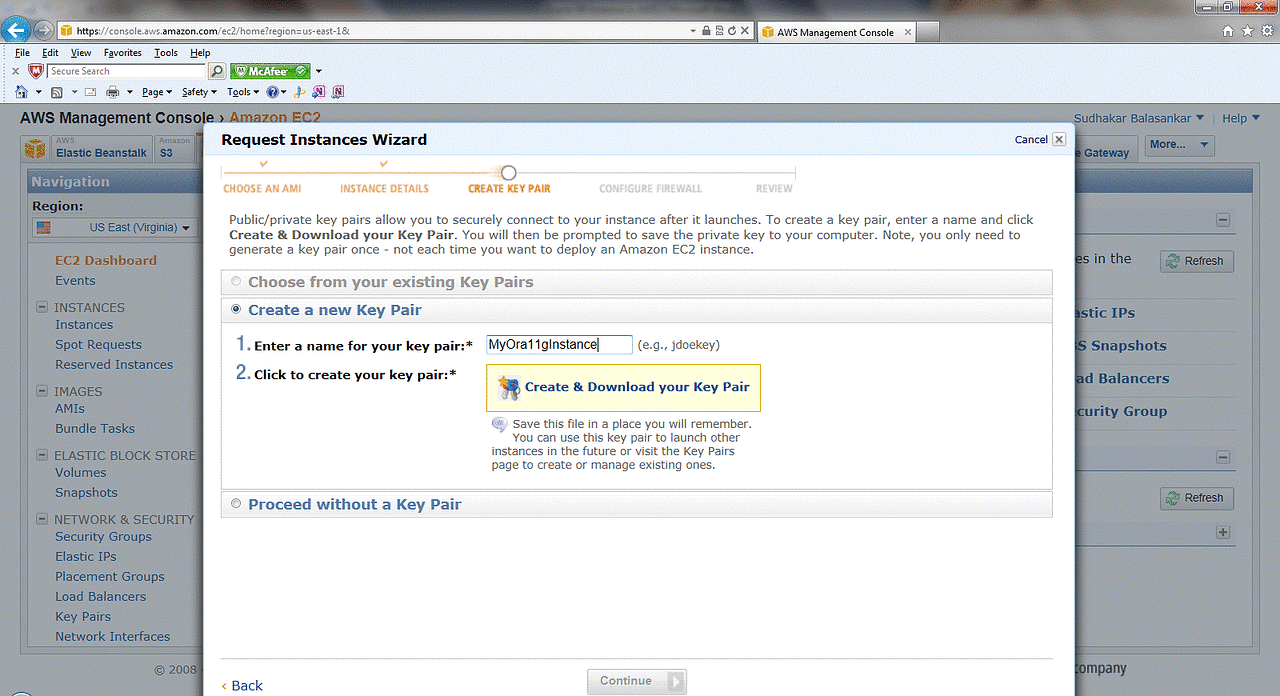Screen dimensions: 1280x696
Task: Click the Continue button
Action: click(x=636, y=681)
